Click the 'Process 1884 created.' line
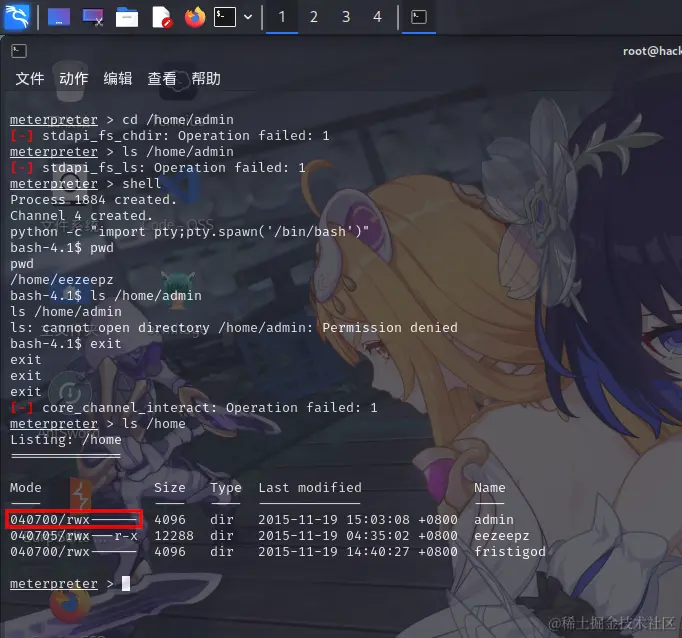The width and height of the screenshot is (682, 638). (94, 200)
